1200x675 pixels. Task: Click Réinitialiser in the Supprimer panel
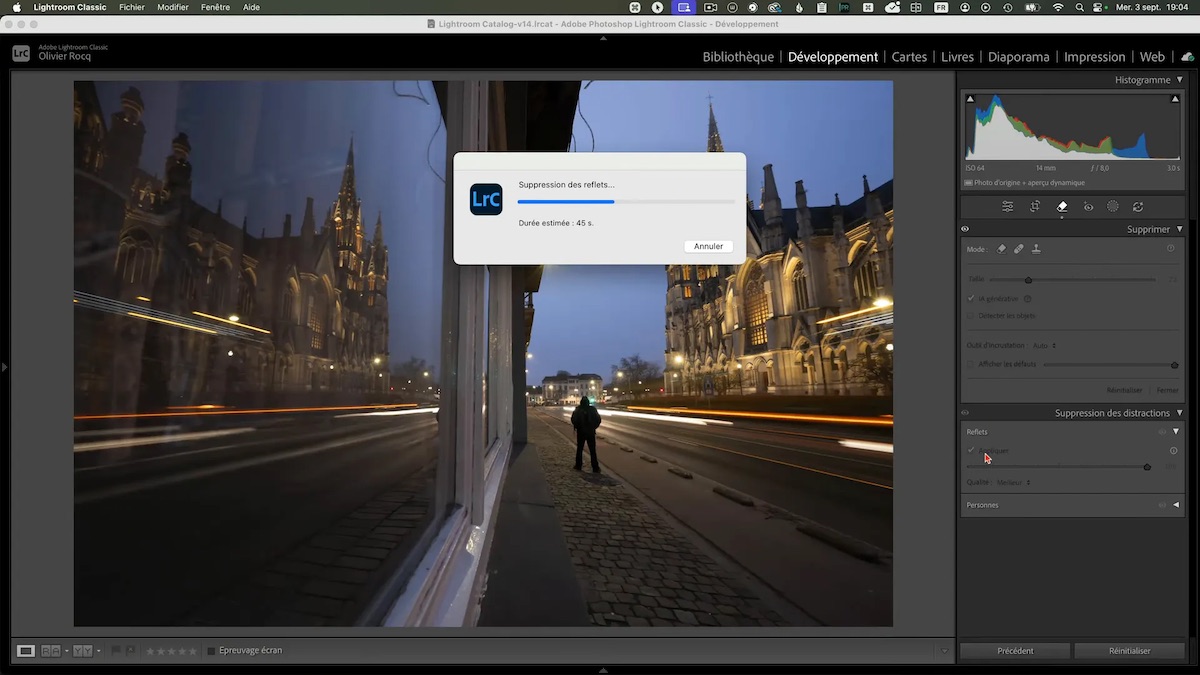tap(1124, 390)
